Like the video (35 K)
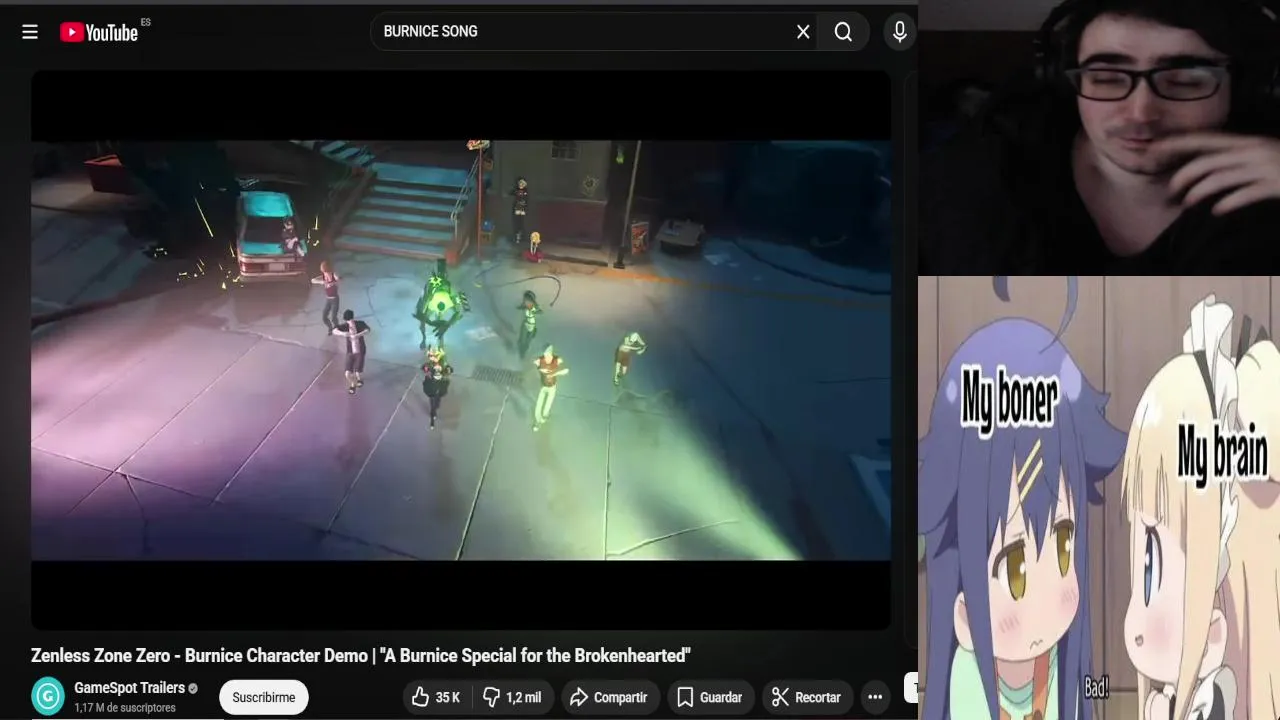The image size is (1280, 720). [436, 697]
